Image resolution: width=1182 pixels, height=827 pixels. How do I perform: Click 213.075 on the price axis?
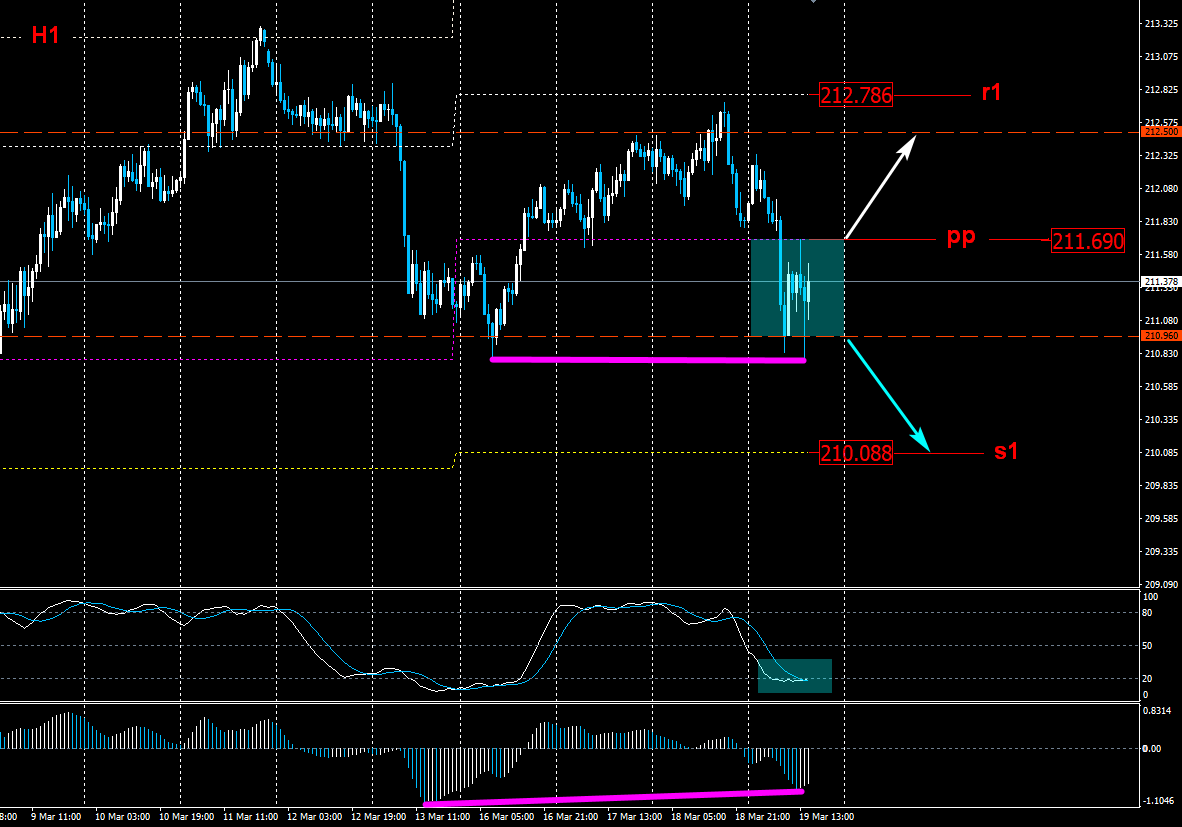(x=1161, y=57)
